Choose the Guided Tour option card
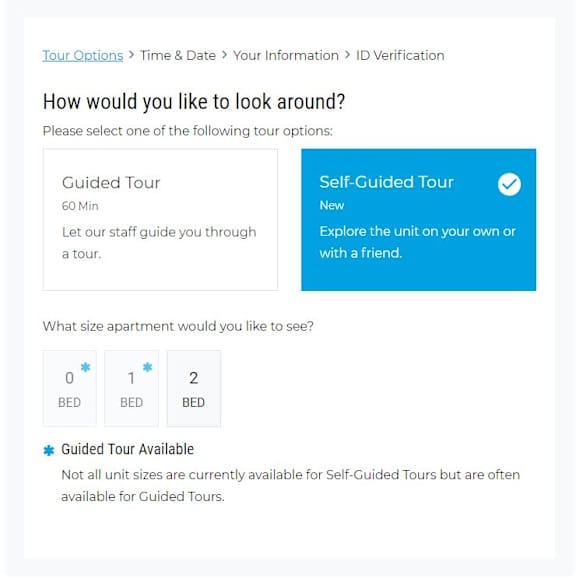This screenshot has width=576, height=582. coord(160,219)
